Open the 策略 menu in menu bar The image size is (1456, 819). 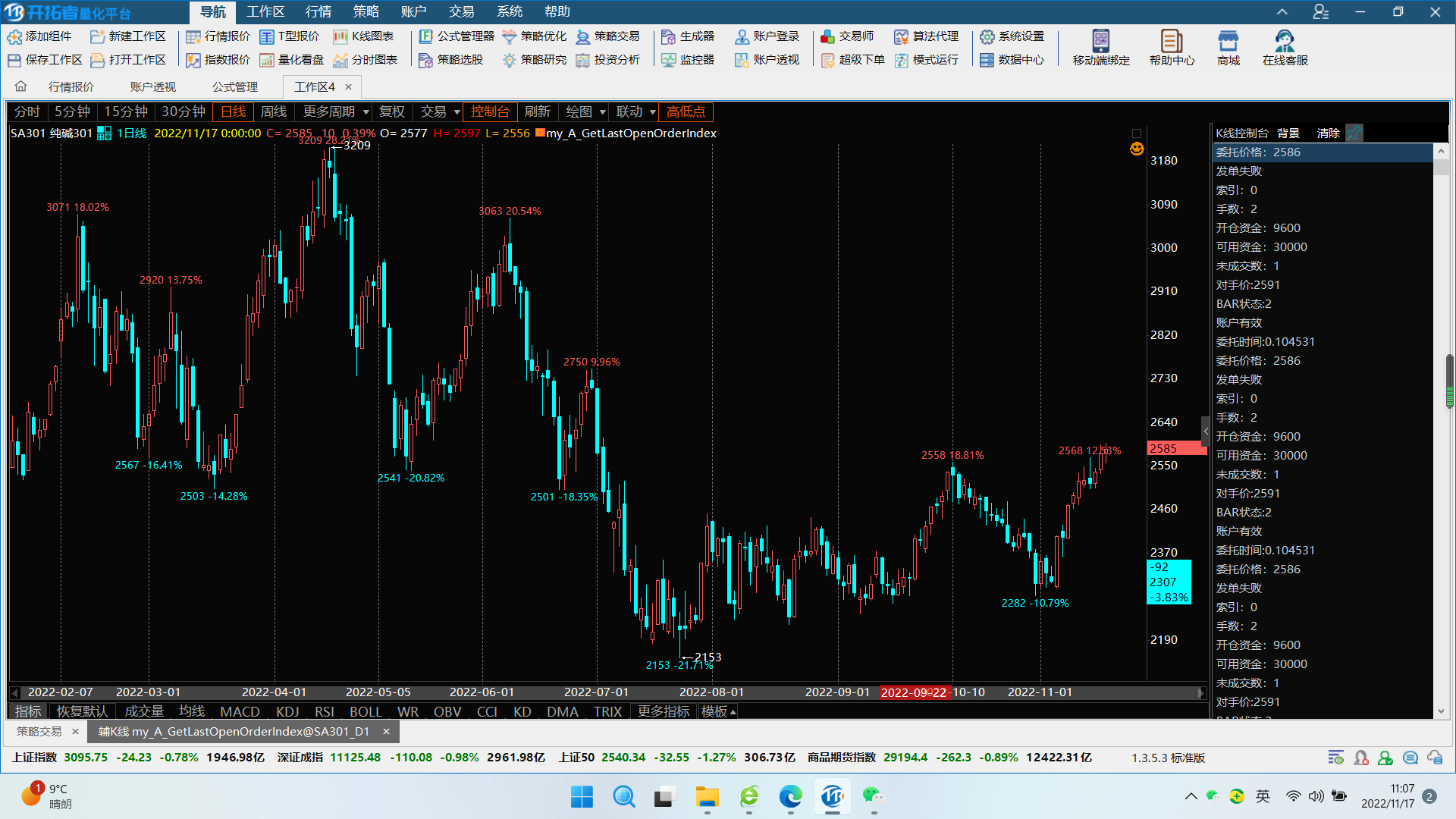tap(366, 11)
